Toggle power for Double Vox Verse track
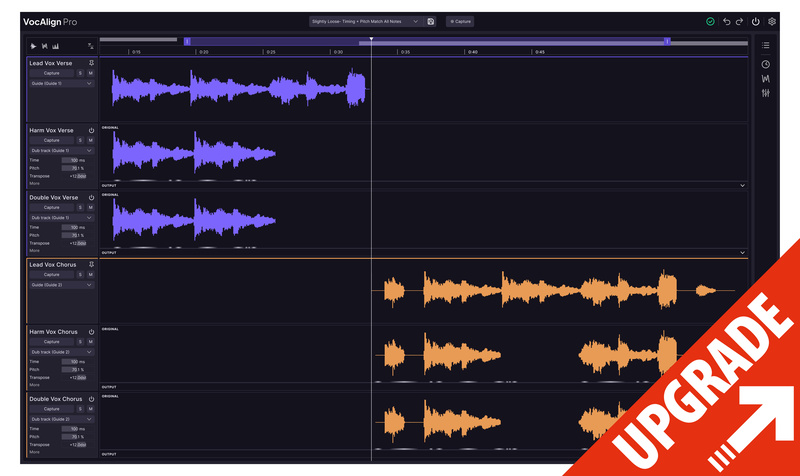The height and width of the screenshot is (476, 800). (91, 198)
